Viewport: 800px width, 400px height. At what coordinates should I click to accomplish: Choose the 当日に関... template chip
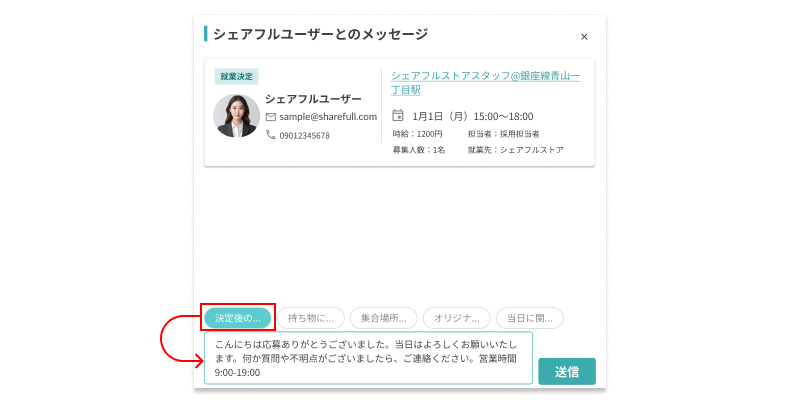click(529, 318)
